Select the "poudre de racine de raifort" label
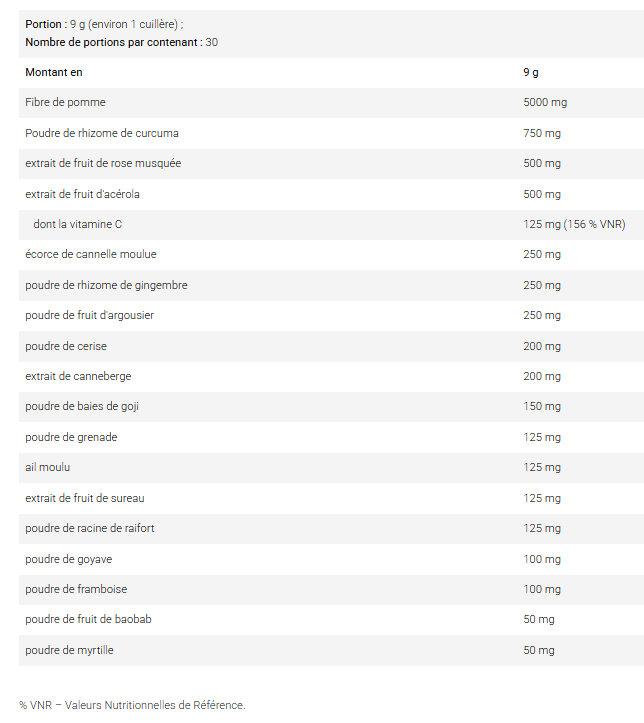This screenshot has width=644, height=723. (x=90, y=528)
